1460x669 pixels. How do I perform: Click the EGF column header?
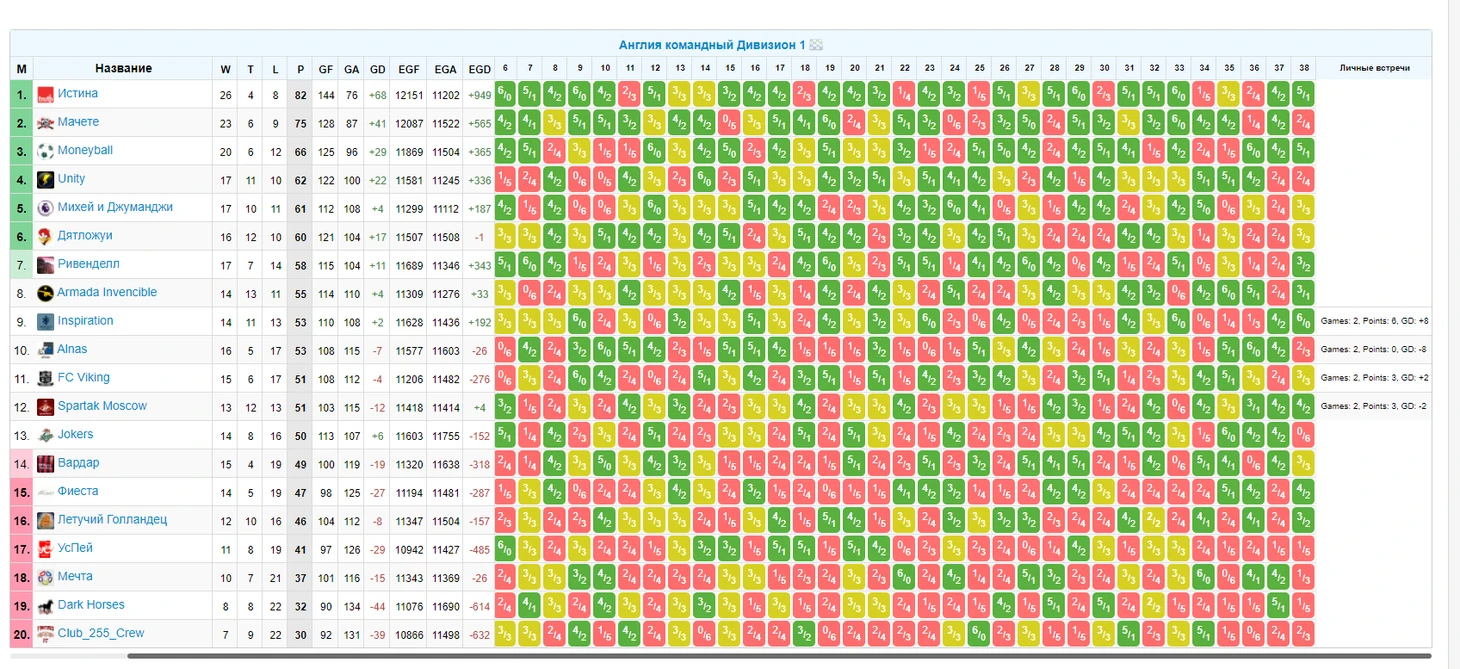point(408,69)
